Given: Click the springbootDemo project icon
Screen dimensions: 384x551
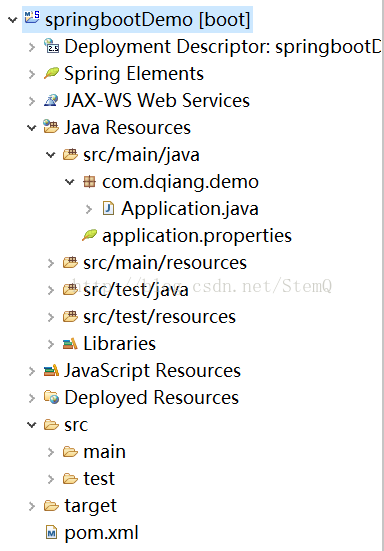Looking at the screenshot, I should [32, 18].
